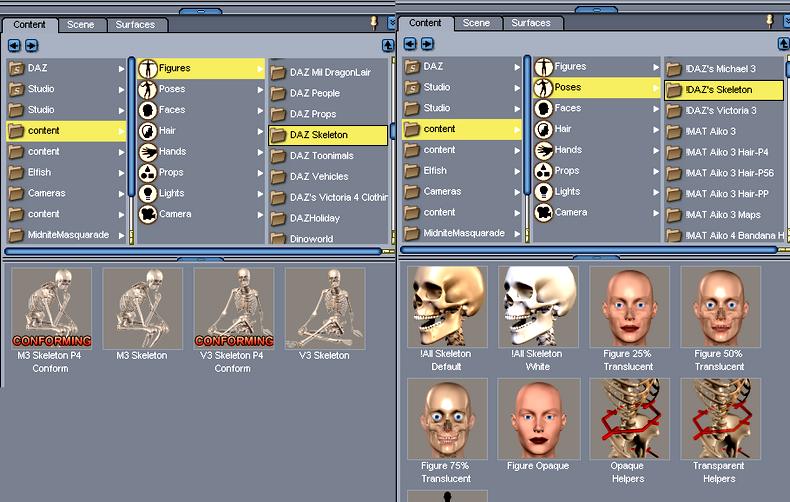Screen dimensions: 790x502
Task: Expand DAZ arrow in left panel
Action: [121, 69]
